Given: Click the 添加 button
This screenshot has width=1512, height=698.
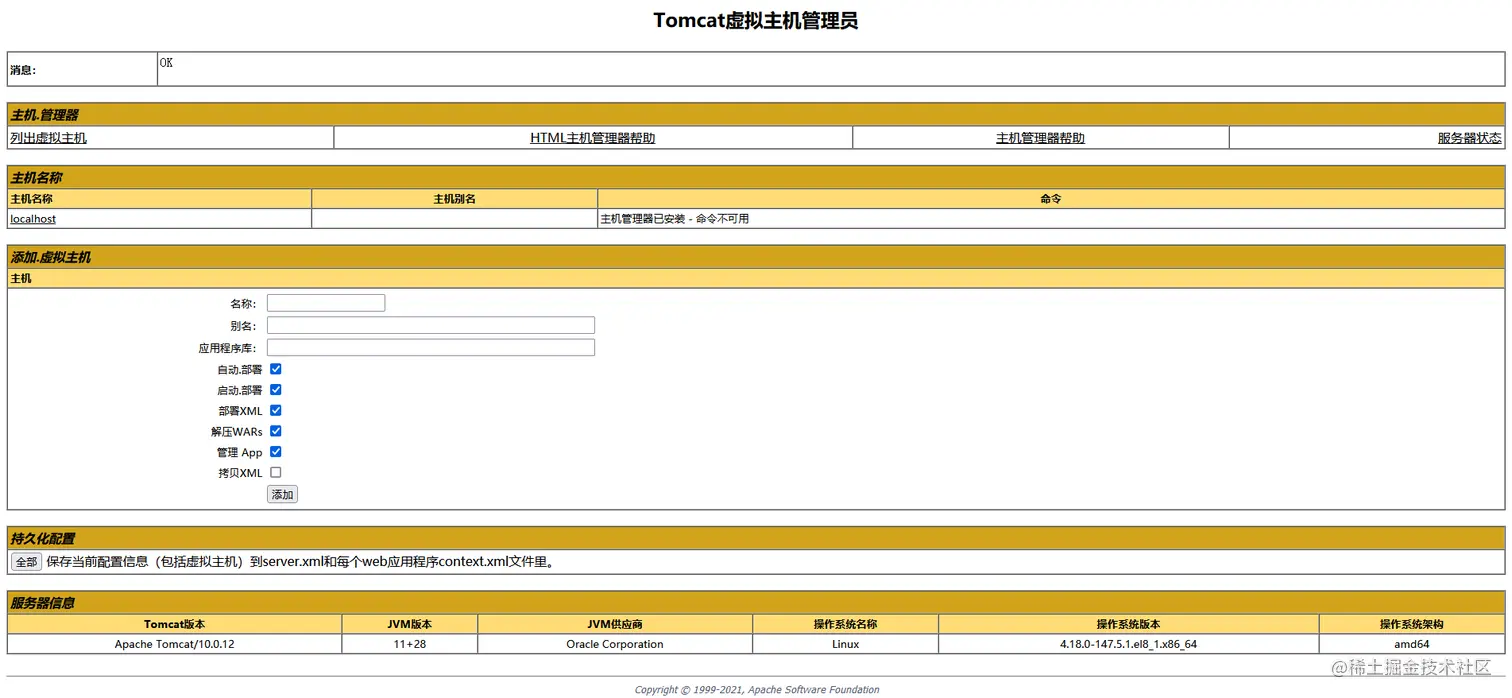Looking at the screenshot, I should (x=282, y=494).
